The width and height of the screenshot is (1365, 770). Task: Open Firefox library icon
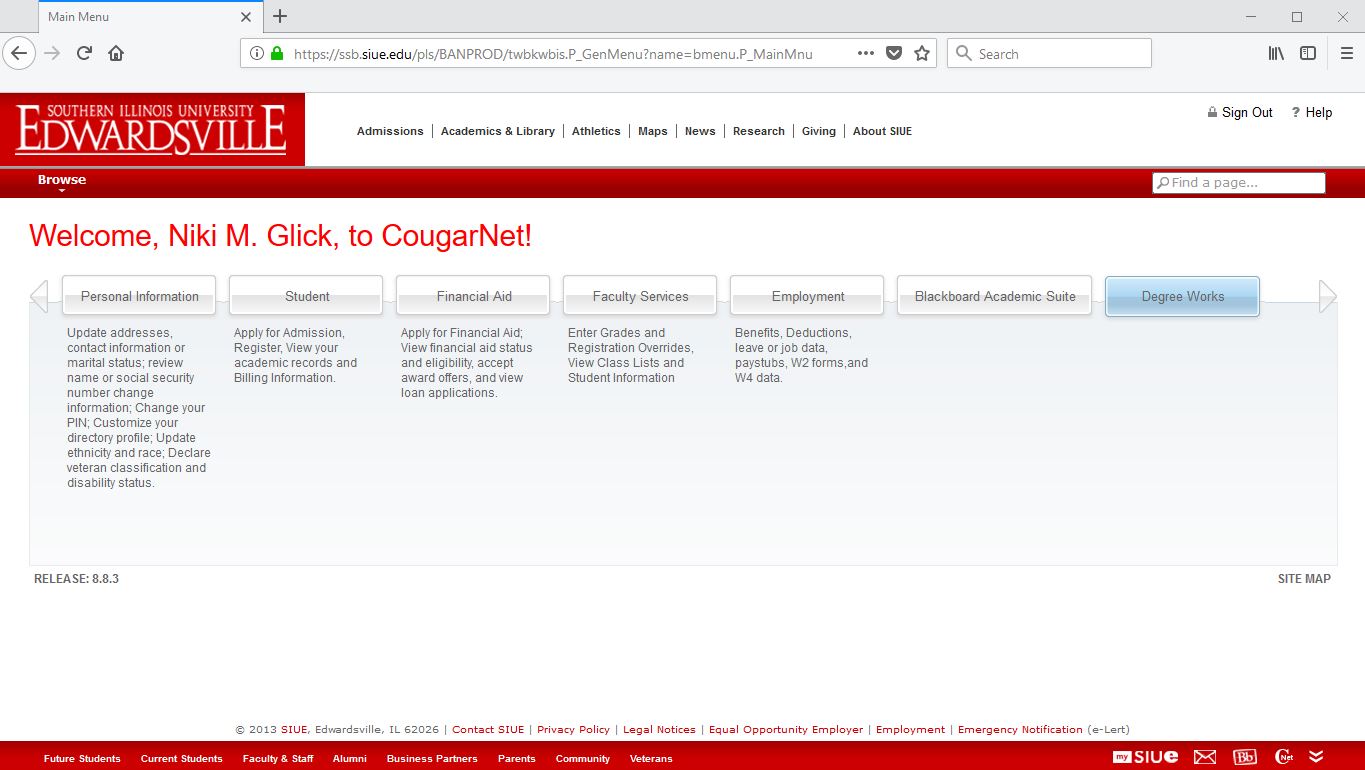point(1276,53)
